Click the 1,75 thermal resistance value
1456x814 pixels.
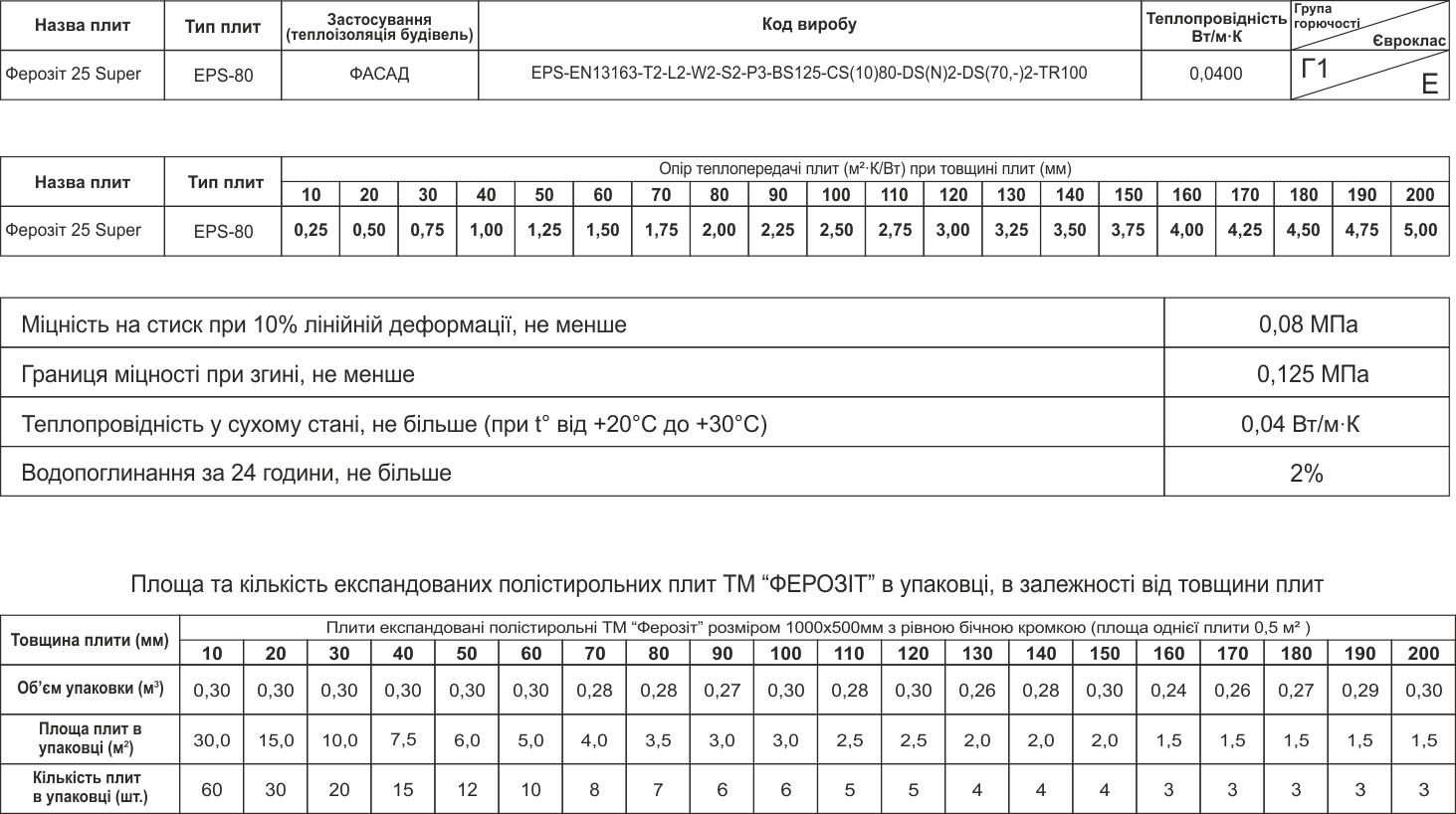[x=661, y=231]
